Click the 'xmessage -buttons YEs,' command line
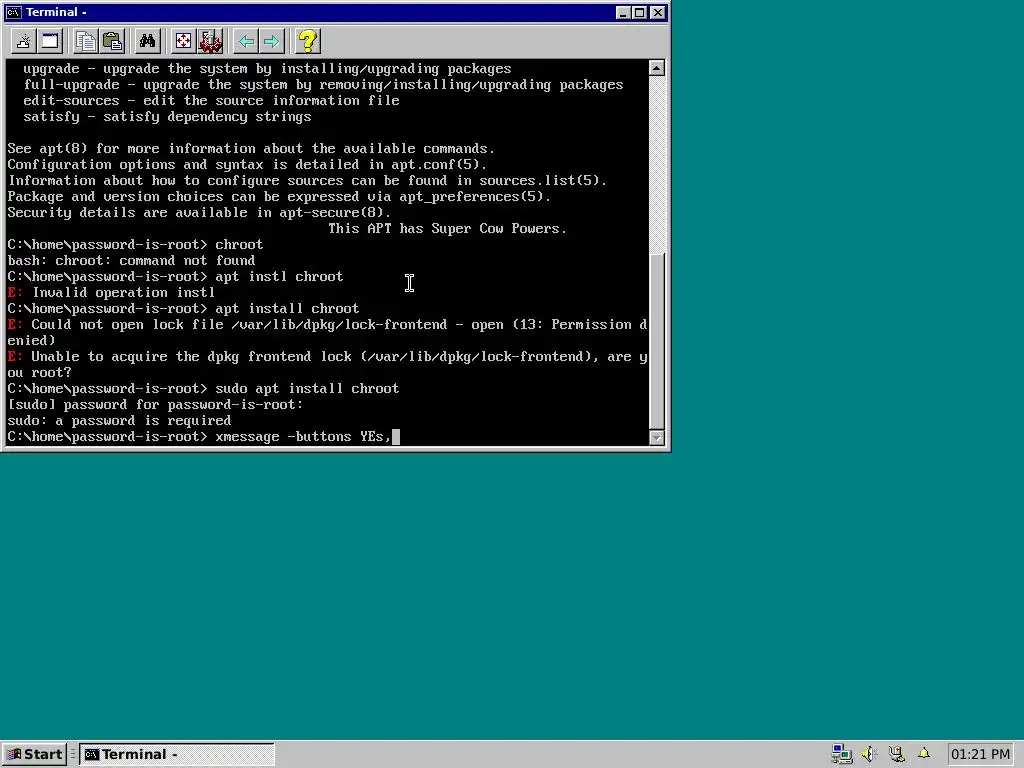The height and width of the screenshot is (768, 1024). coord(303,436)
